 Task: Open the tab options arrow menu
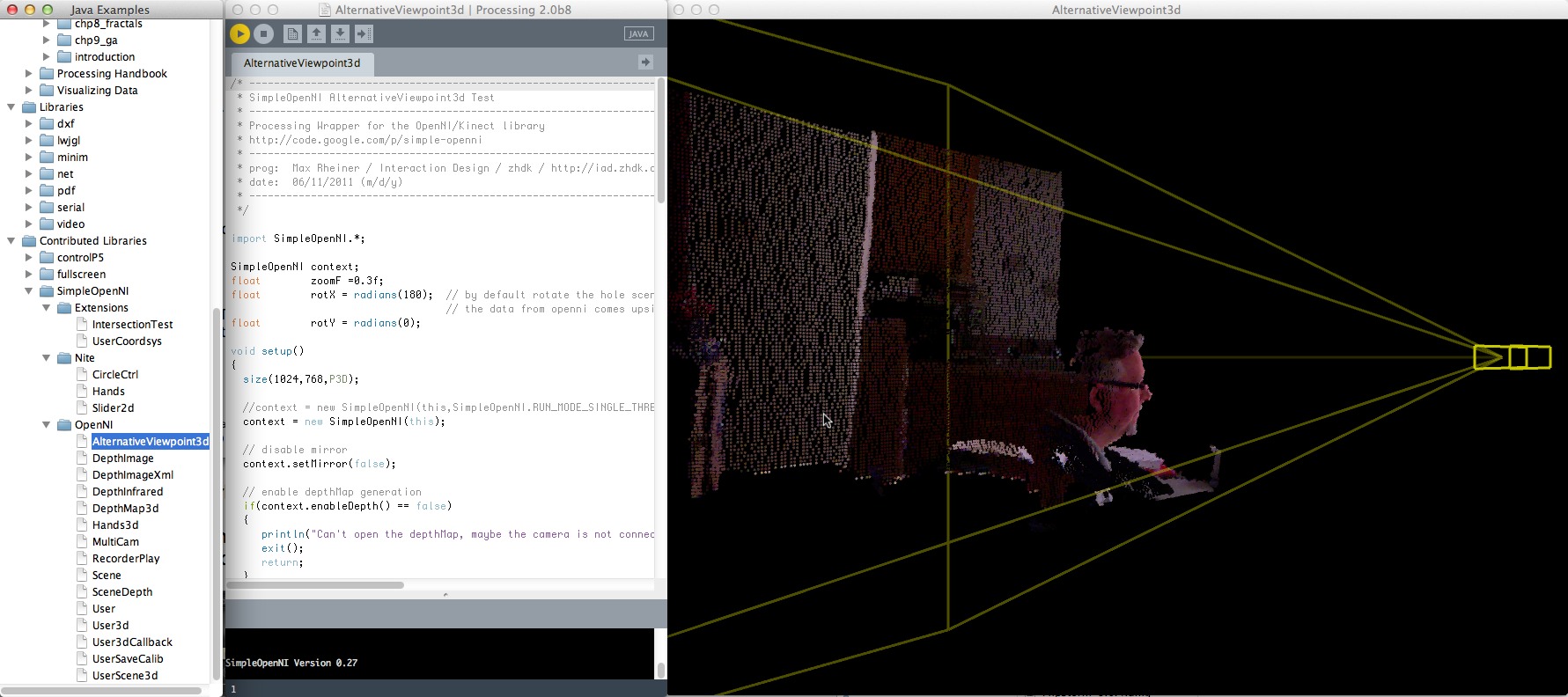coord(645,62)
